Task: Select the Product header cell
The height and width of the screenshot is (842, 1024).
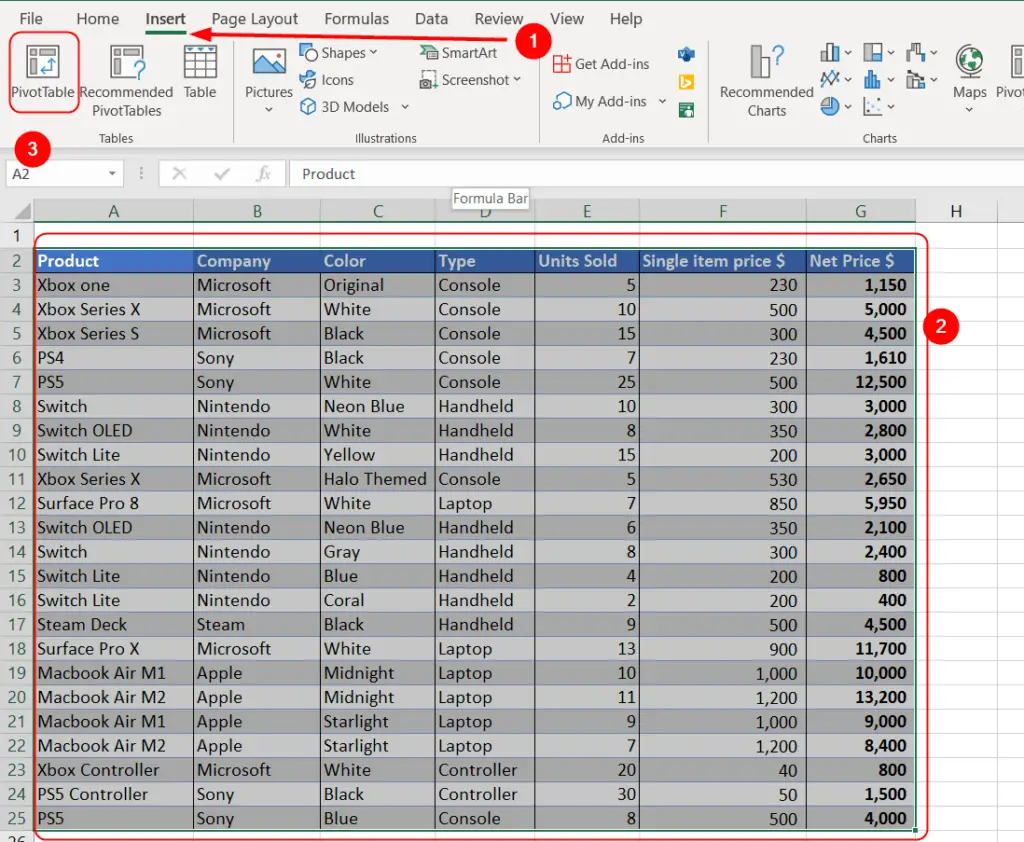Action: 114,261
